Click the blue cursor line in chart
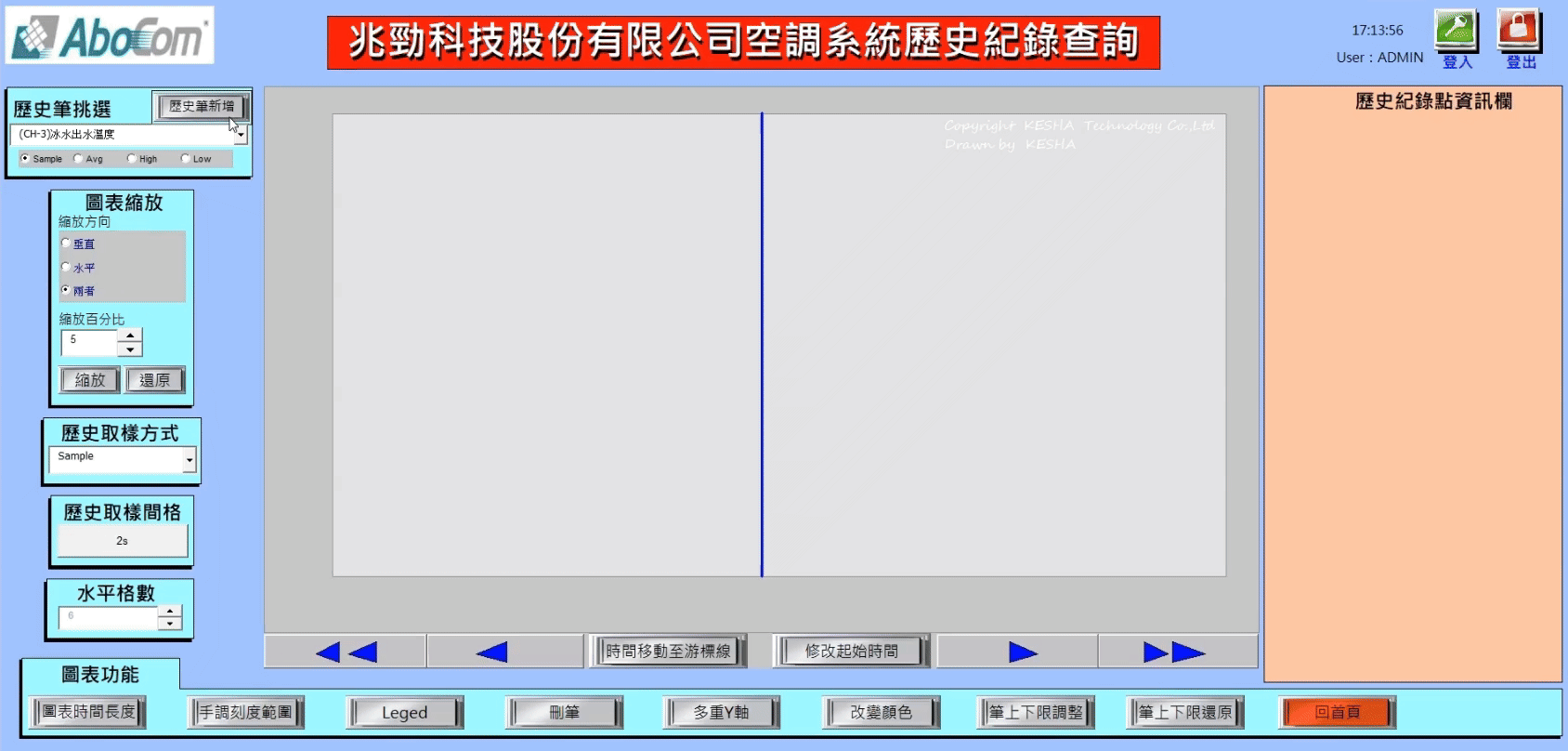This screenshot has height=751, width=1568. pos(762,344)
